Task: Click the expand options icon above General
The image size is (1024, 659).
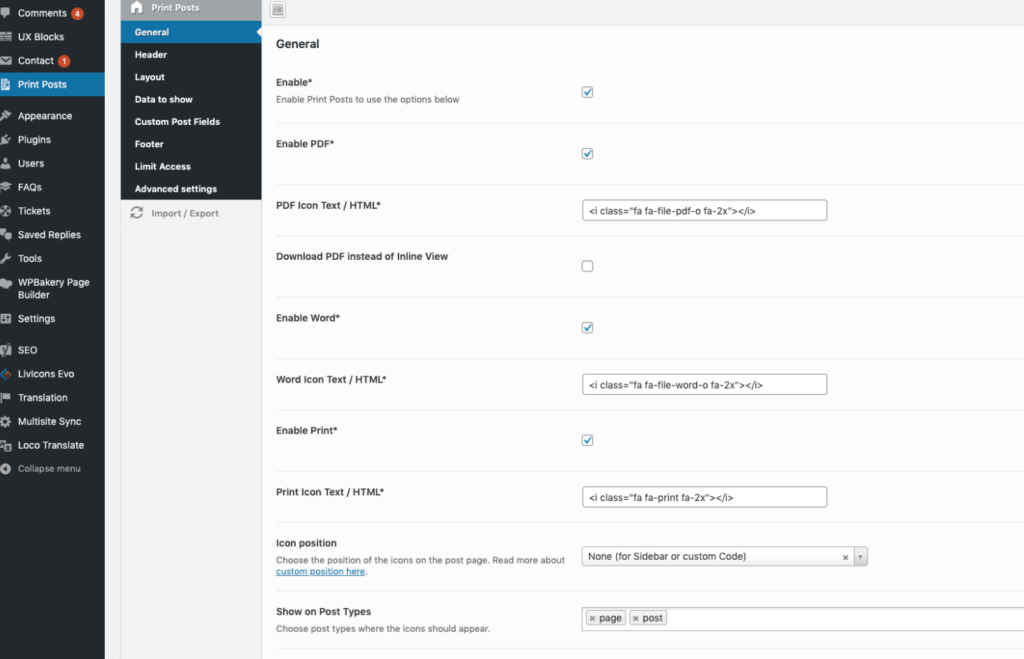Action: (277, 9)
